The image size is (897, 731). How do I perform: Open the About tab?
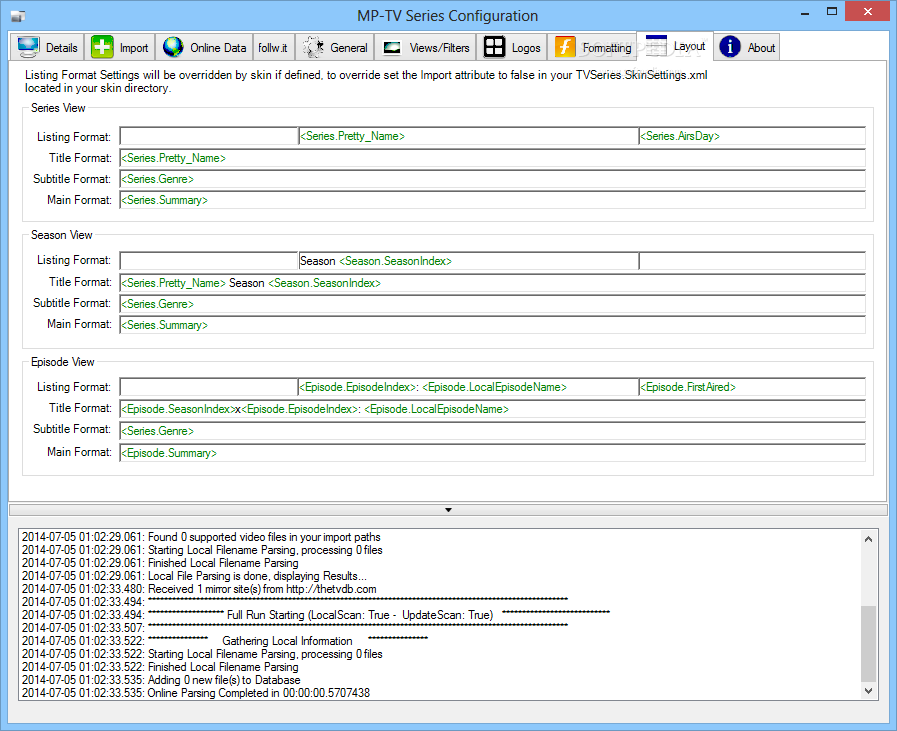tap(746, 47)
